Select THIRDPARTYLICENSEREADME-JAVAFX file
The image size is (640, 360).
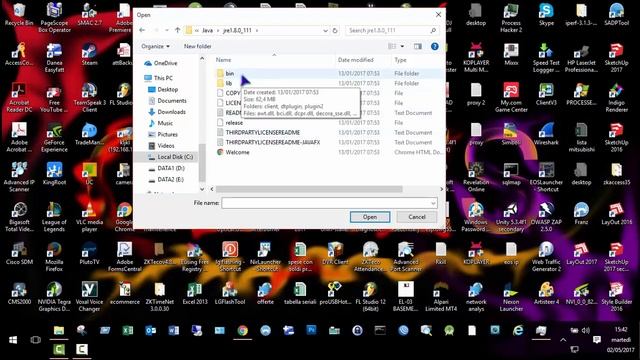(273, 142)
